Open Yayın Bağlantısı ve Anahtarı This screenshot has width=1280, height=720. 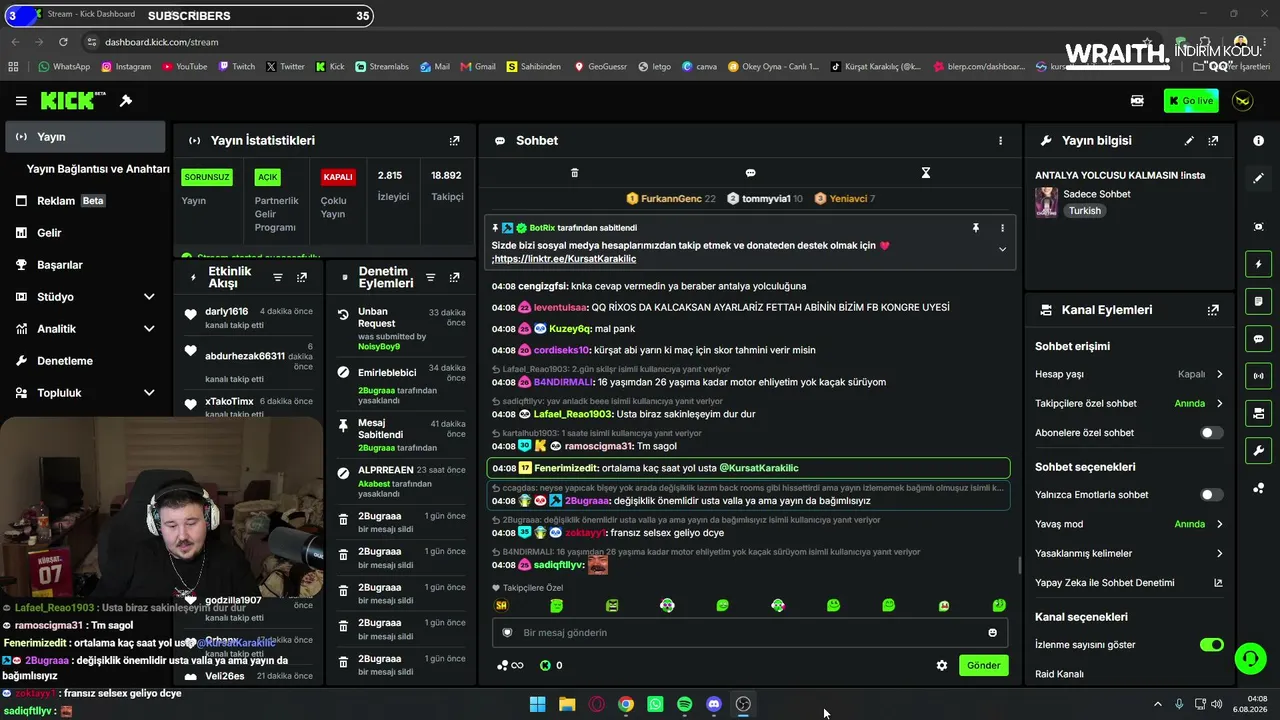pos(98,169)
